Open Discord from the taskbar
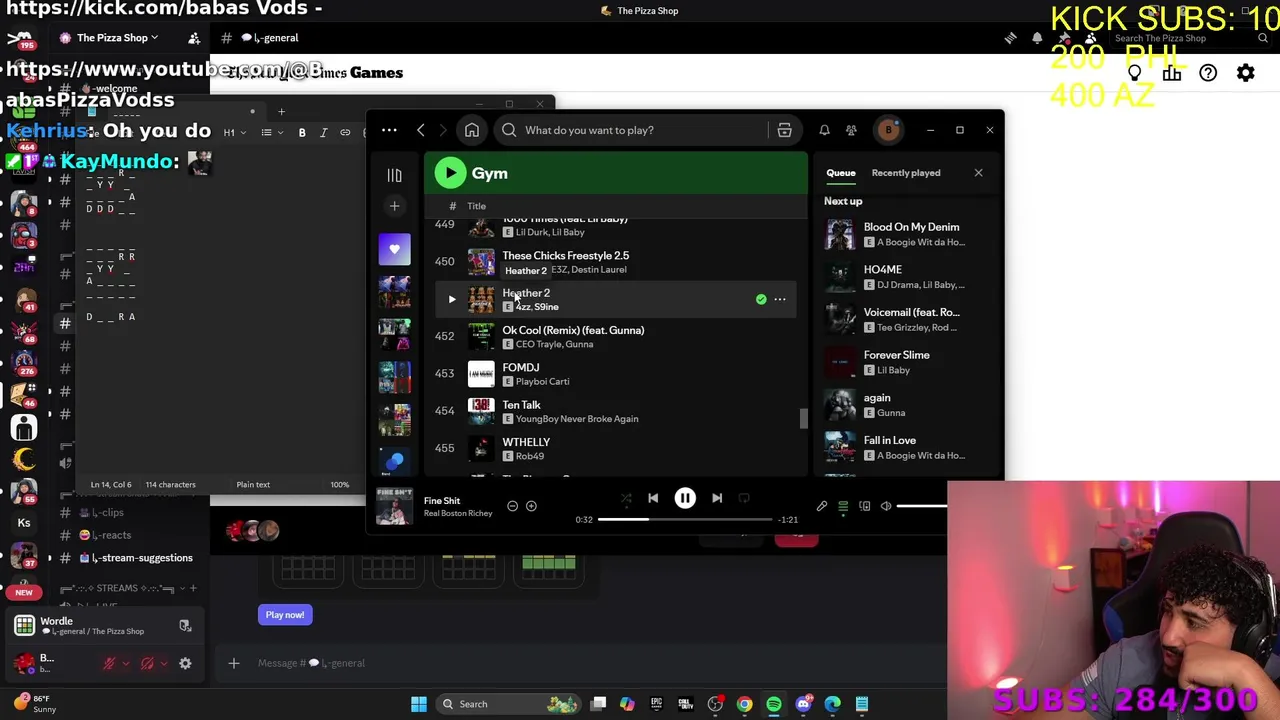This screenshot has width=1280, height=720. click(x=803, y=704)
